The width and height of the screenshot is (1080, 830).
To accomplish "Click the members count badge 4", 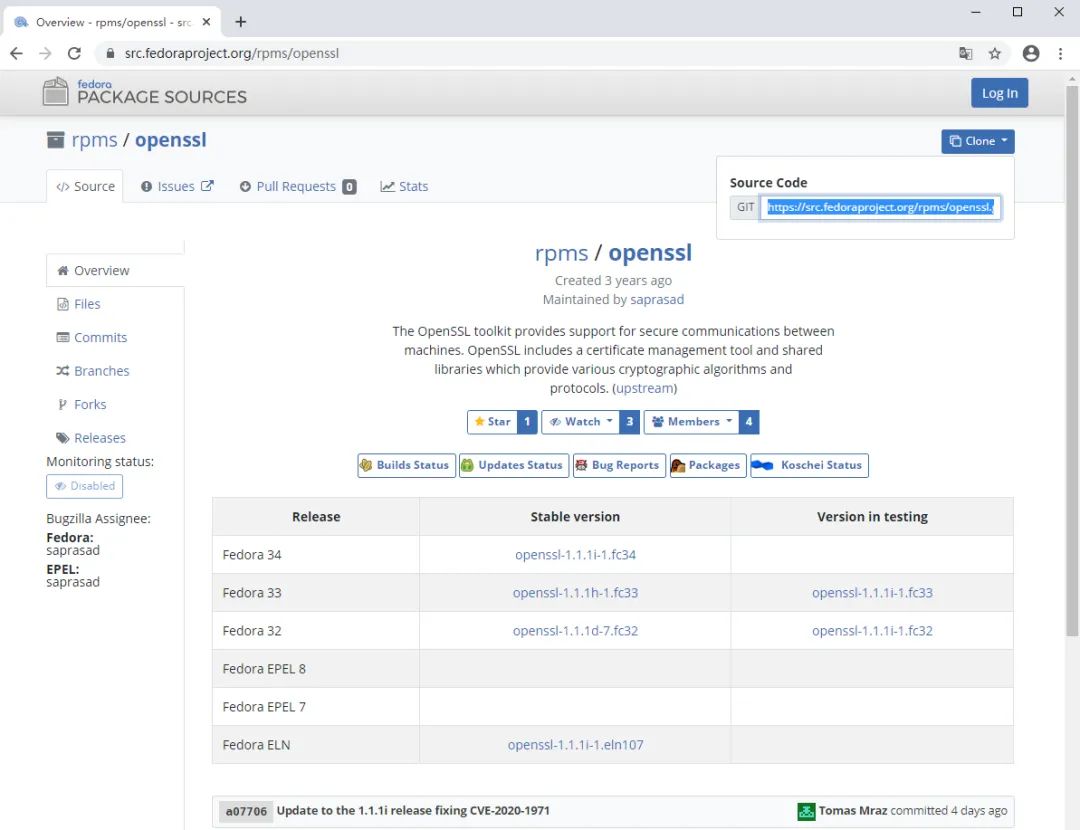I will [749, 422].
